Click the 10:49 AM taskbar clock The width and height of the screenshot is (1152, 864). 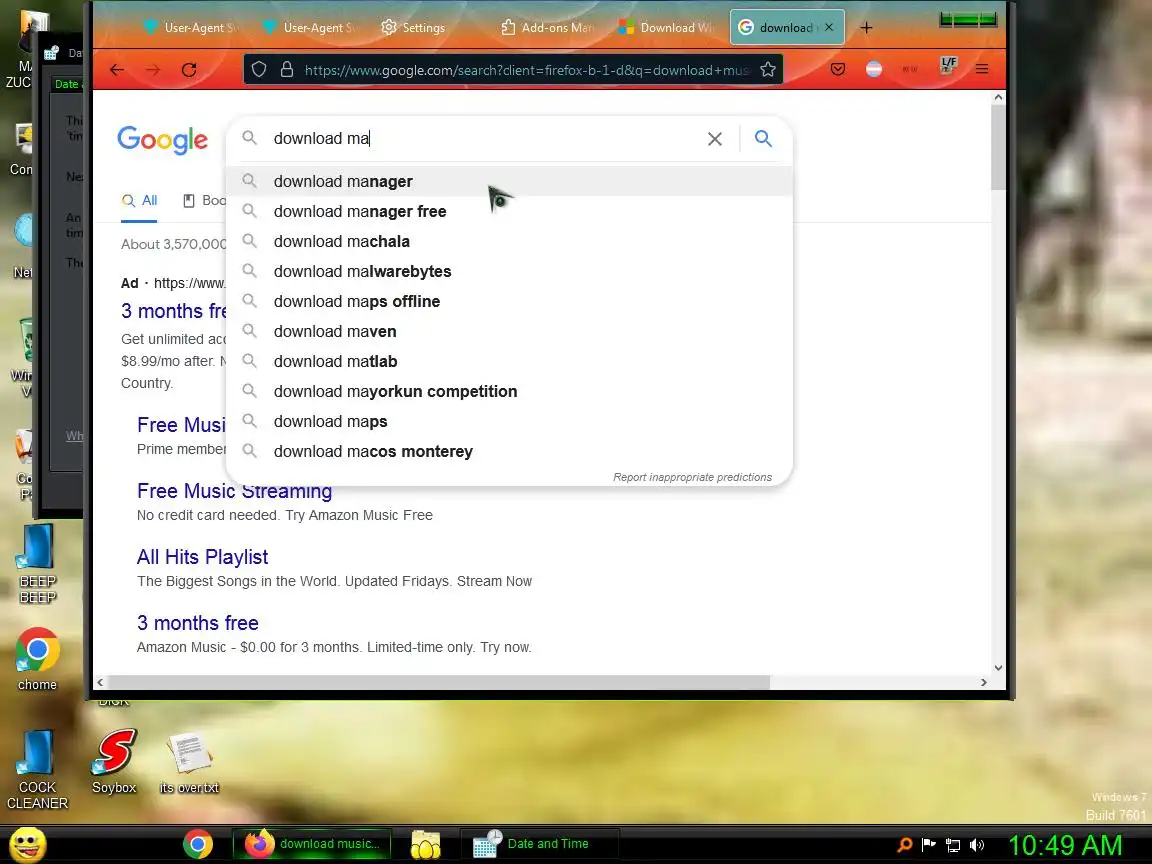(1065, 845)
